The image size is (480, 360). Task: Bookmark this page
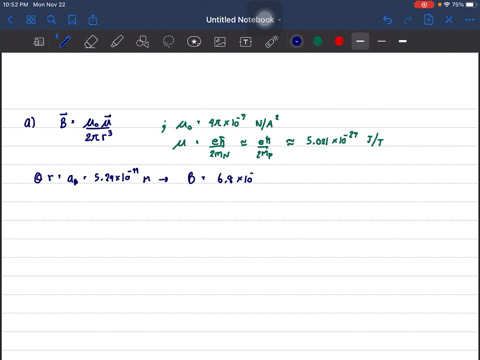click(x=72, y=20)
